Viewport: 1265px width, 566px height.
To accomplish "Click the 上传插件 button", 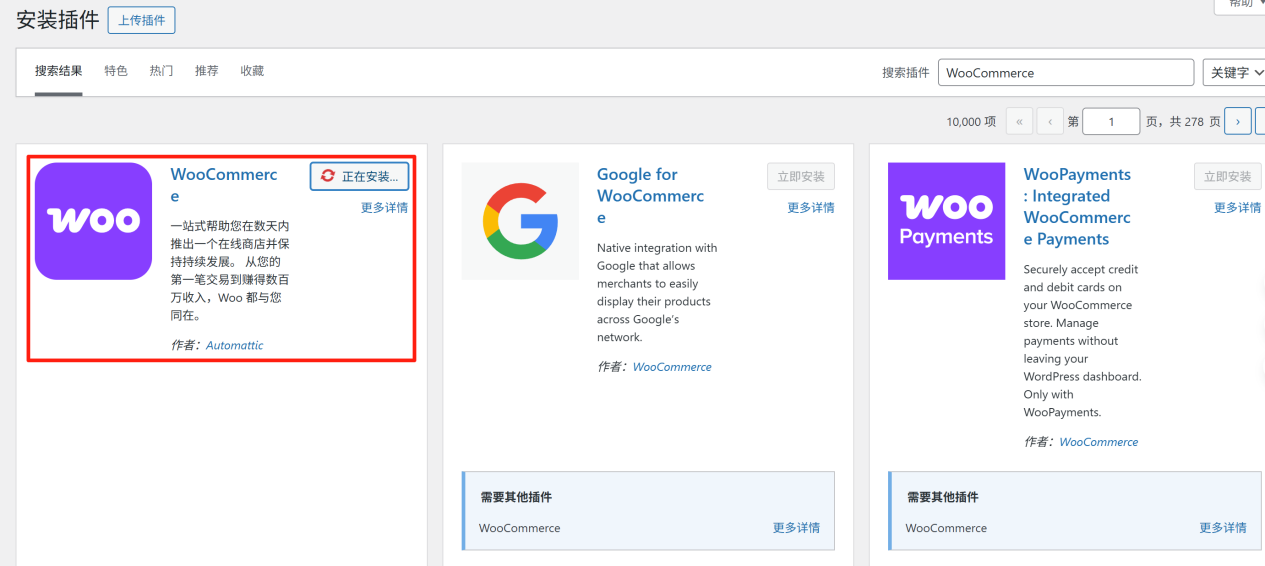I will click(x=142, y=20).
